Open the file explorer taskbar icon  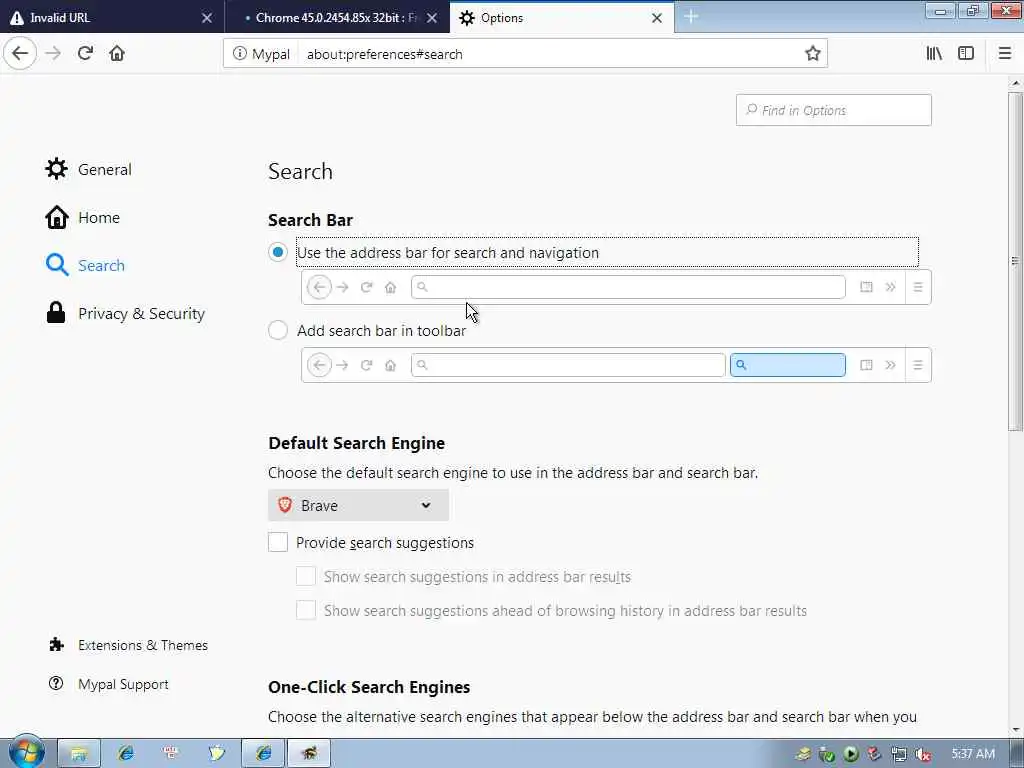[x=79, y=753]
